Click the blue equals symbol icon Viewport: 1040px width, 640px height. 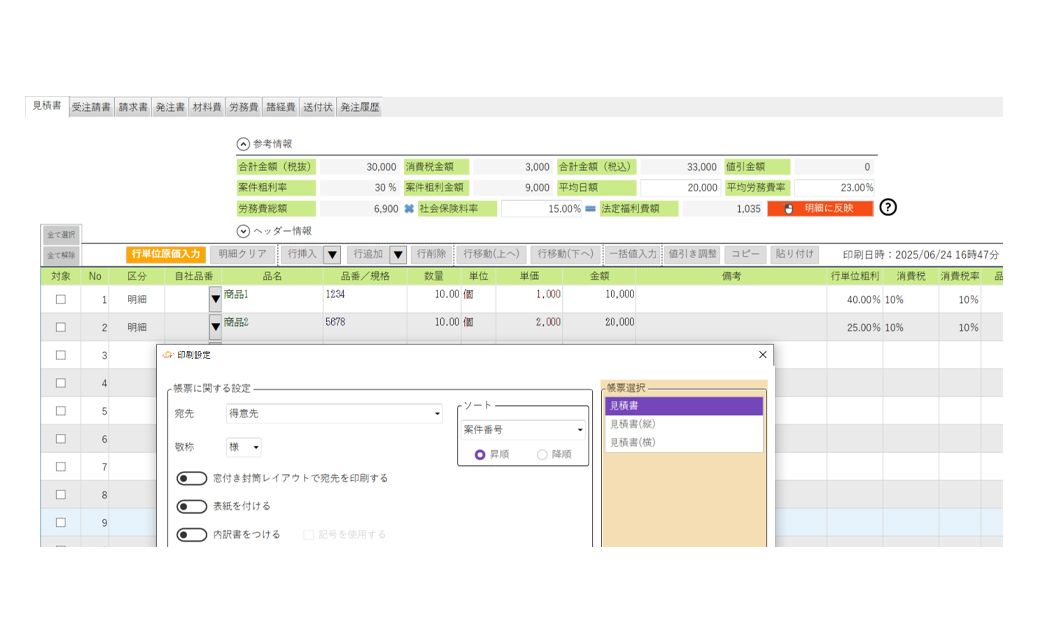coord(590,209)
